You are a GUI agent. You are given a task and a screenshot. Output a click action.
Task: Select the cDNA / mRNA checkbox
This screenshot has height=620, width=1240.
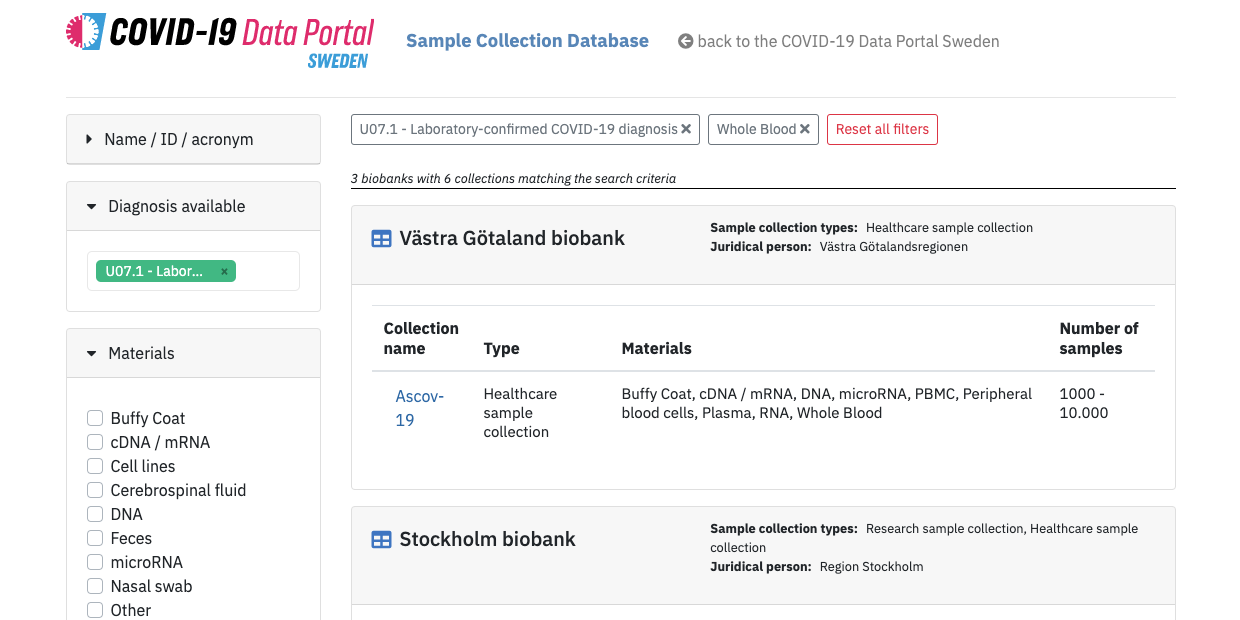click(x=94, y=442)
